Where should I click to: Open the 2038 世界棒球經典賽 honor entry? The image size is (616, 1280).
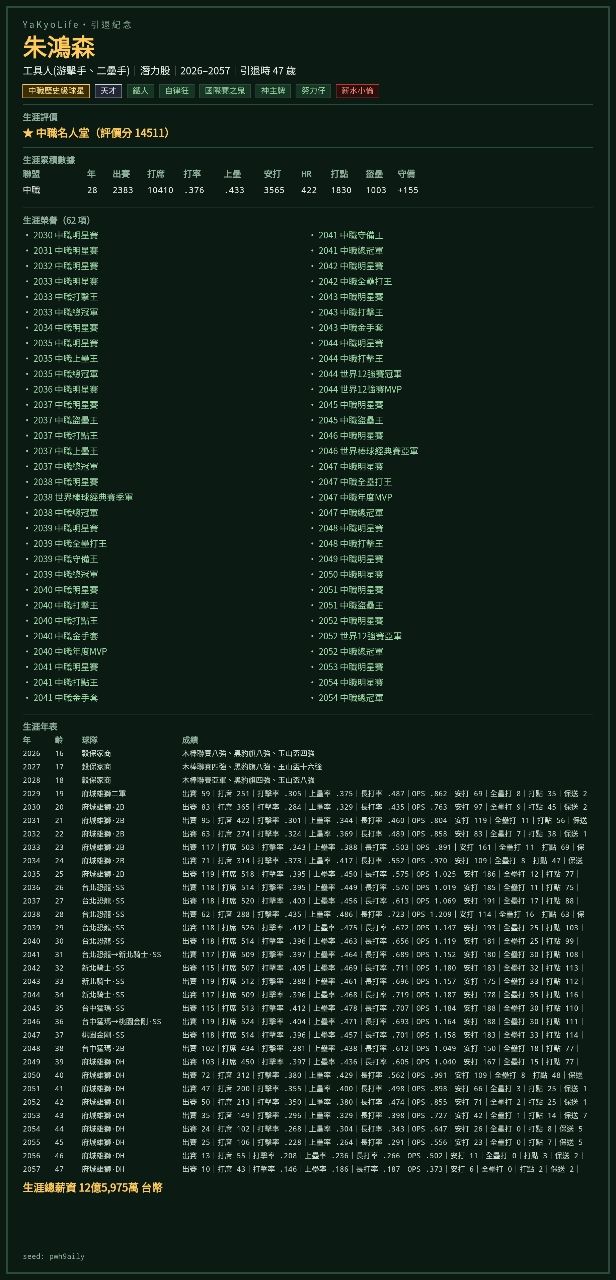[x=83, y=497]
